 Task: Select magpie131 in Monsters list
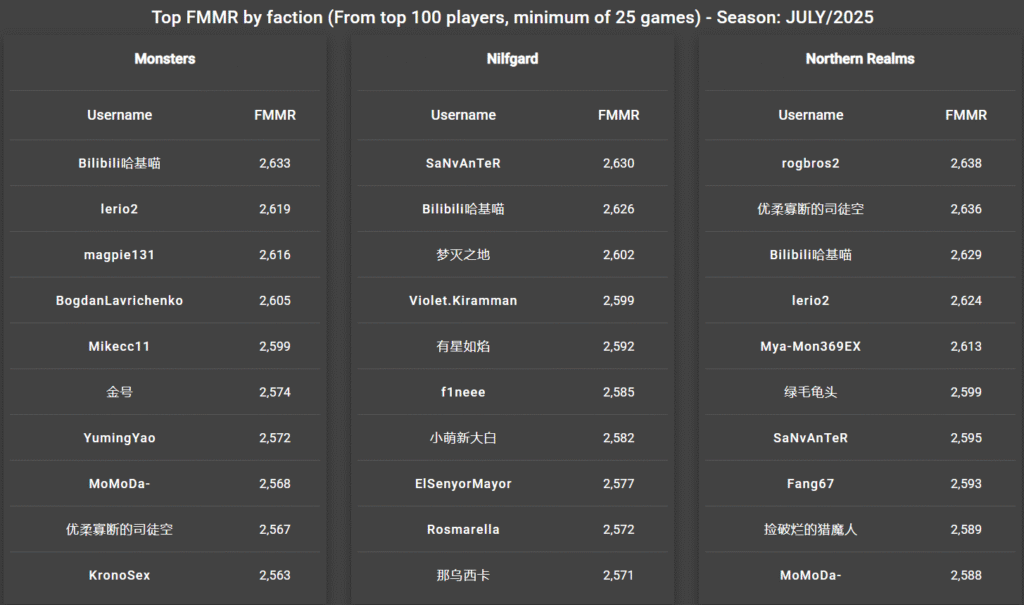pyautogui.click(x=120, y=255)
